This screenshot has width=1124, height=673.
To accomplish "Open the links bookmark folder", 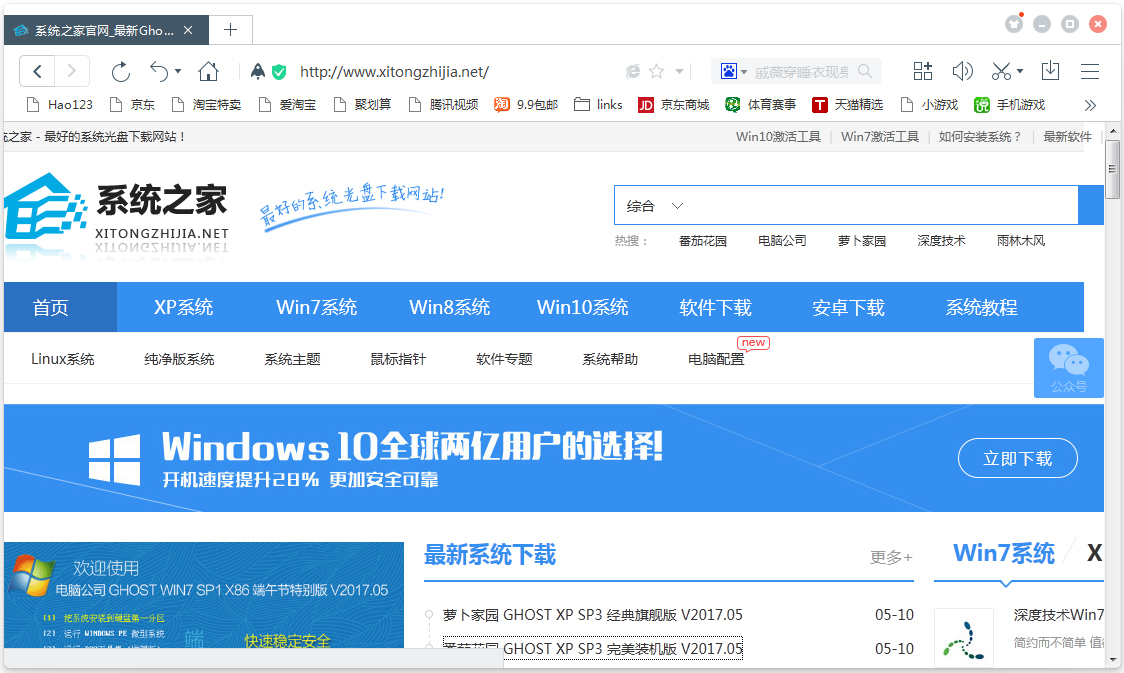I will pyautogui.click(x=598, y=105).
